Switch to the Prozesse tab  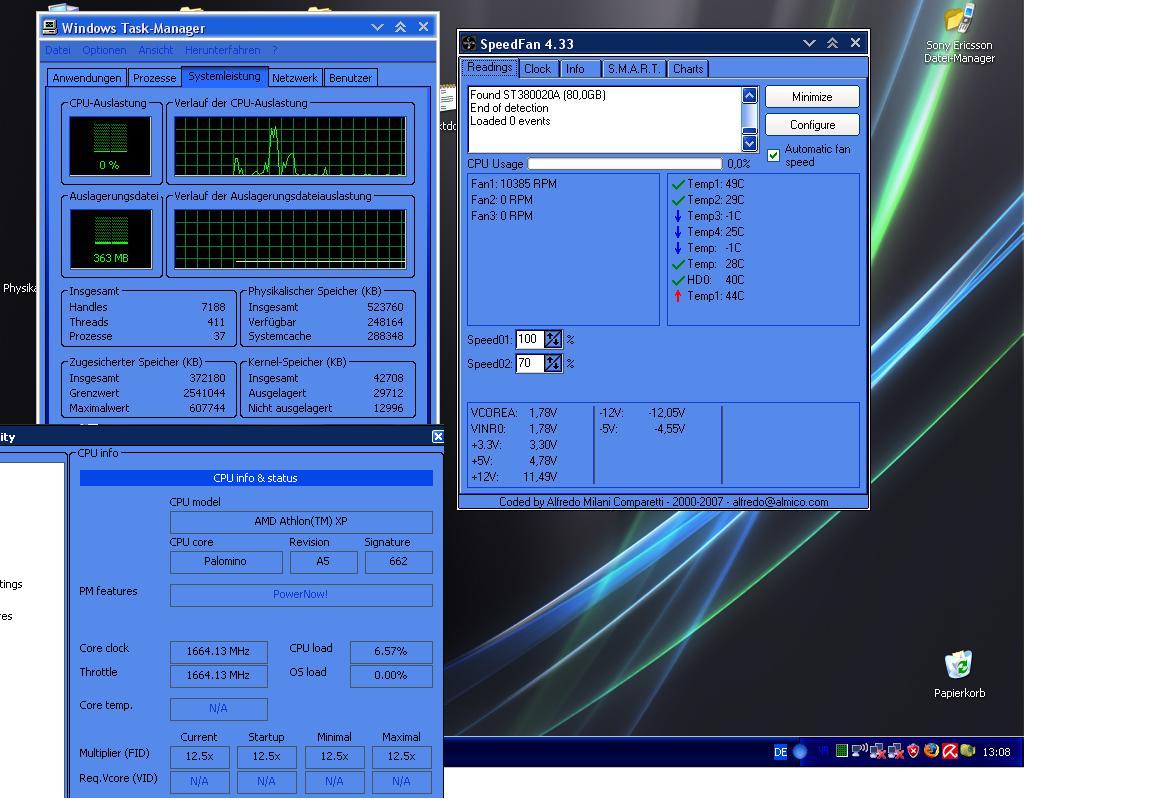[155, 78]
